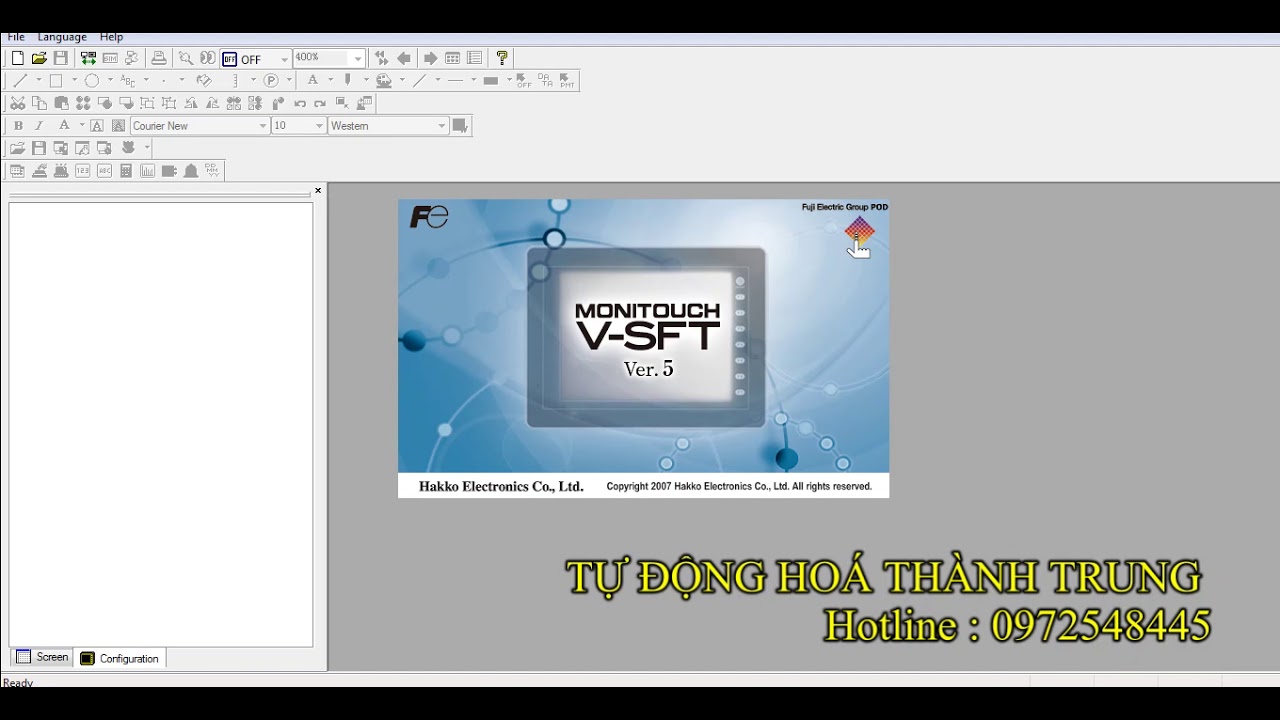1280x720 pixels.
Task: Click the bar graph part icon
Action: click(x=147, y=171)
